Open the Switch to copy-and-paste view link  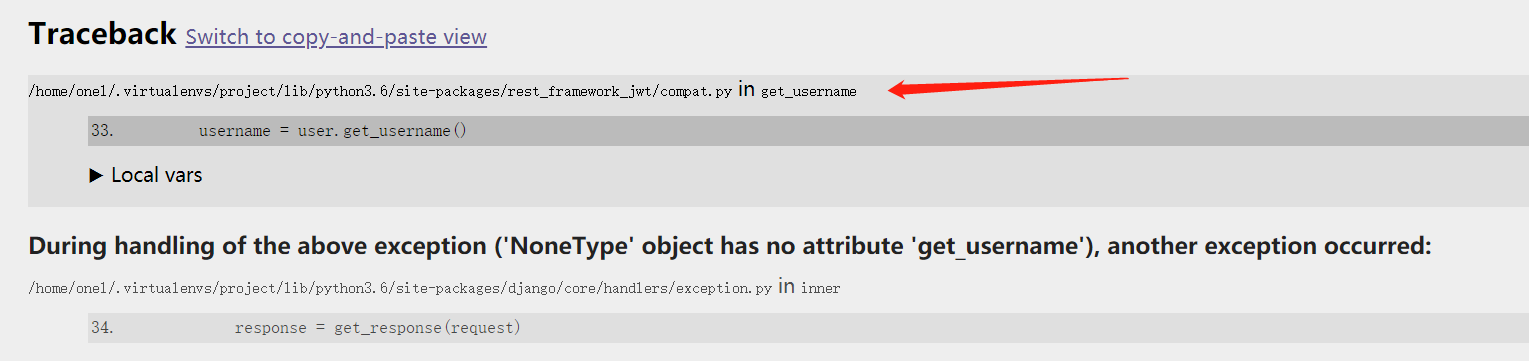point(336,37)
